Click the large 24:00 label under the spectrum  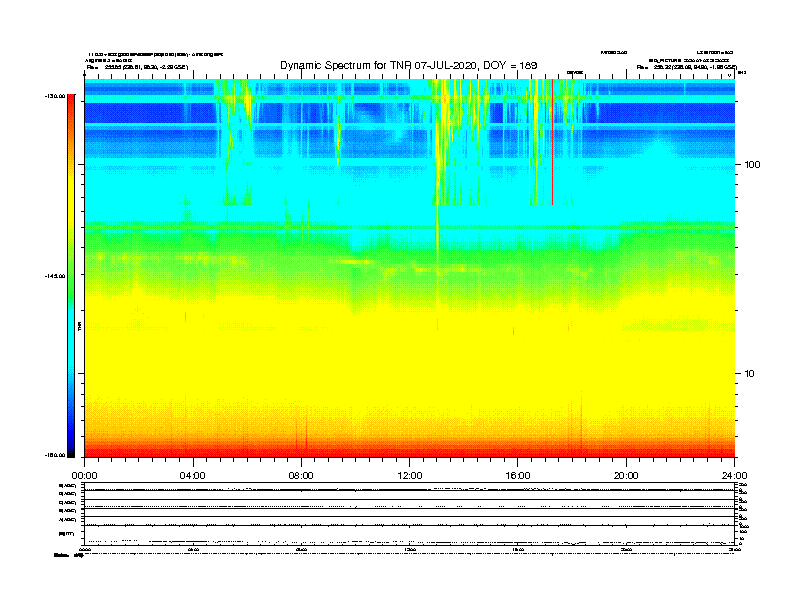[734, 476]
